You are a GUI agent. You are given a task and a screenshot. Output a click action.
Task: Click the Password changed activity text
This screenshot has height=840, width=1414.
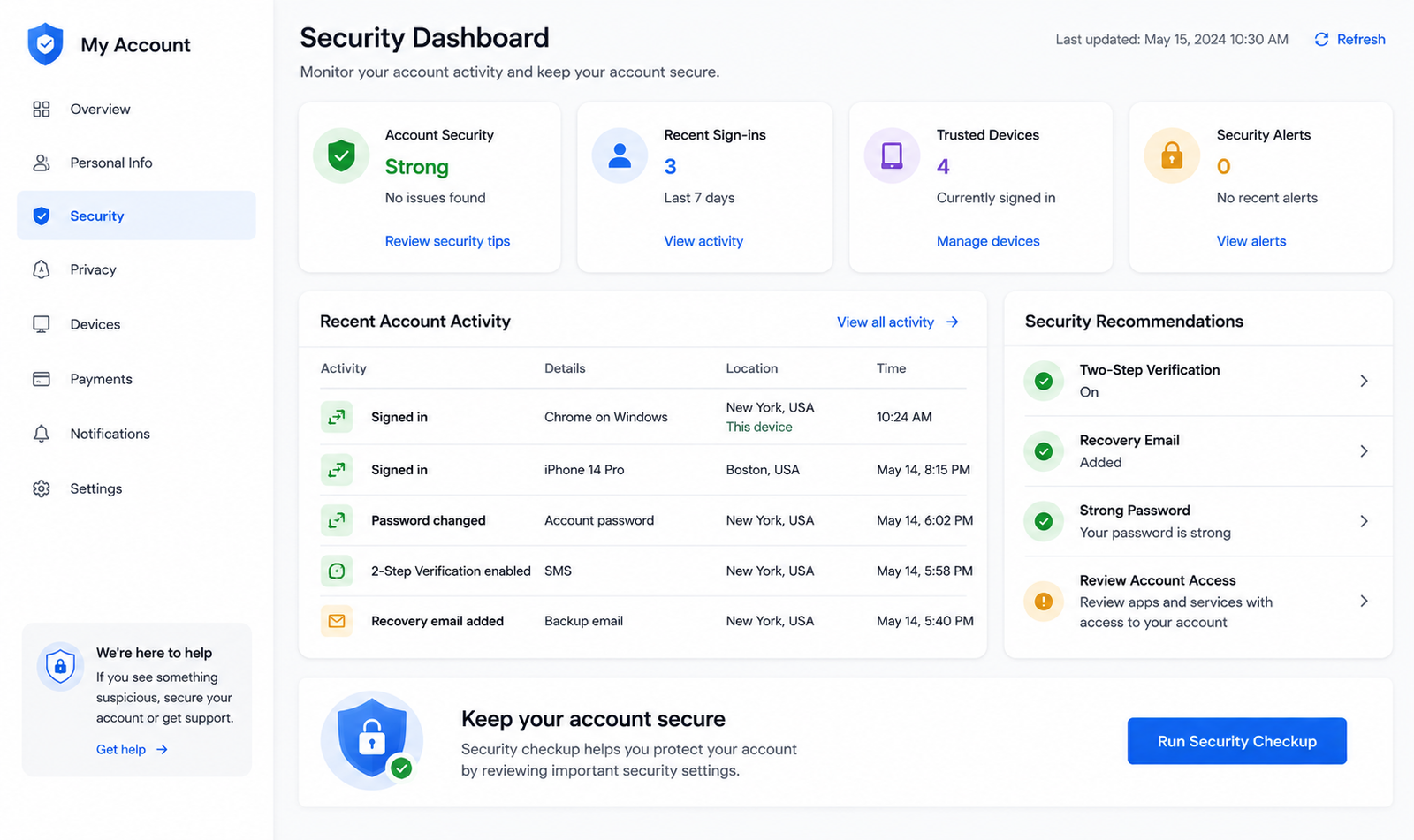pos(429,520)
